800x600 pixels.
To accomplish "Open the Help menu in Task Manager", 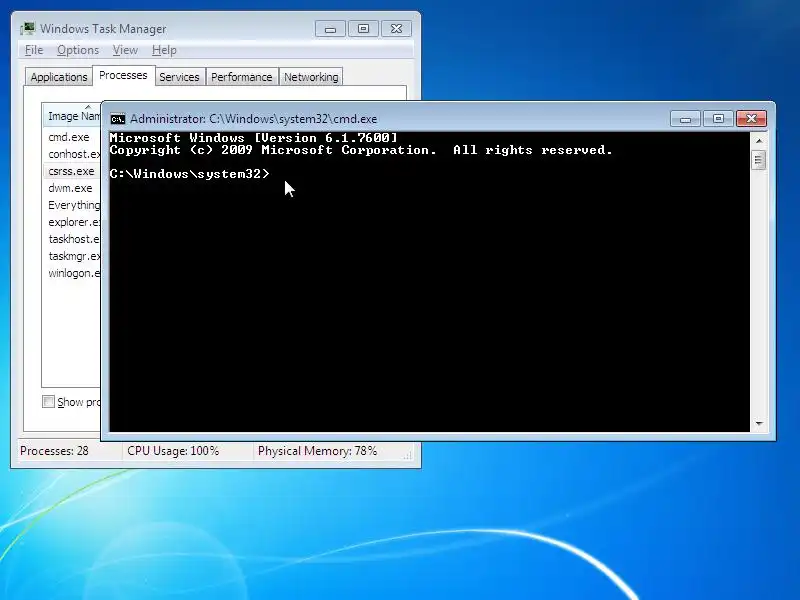I will tap(164, 50).
